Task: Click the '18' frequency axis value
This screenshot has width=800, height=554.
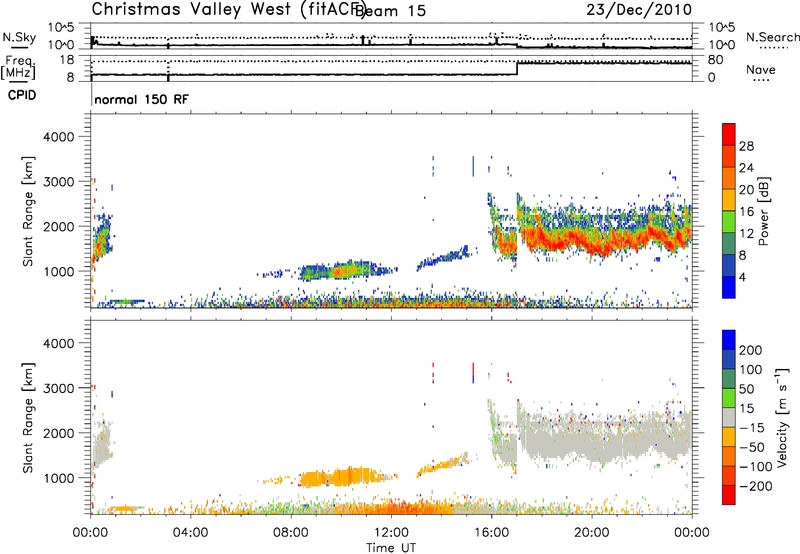Action: [x=66, y=60]
